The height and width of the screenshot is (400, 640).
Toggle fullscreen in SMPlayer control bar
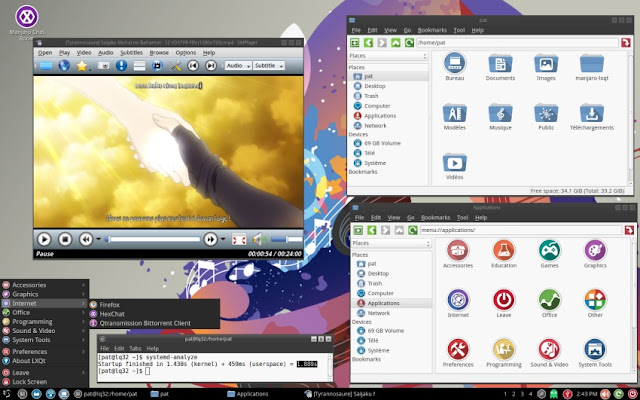point(239,240)
